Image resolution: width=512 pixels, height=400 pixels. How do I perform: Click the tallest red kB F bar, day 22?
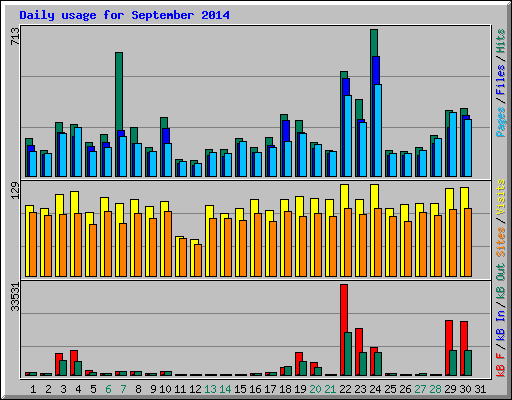click(344, 308)
